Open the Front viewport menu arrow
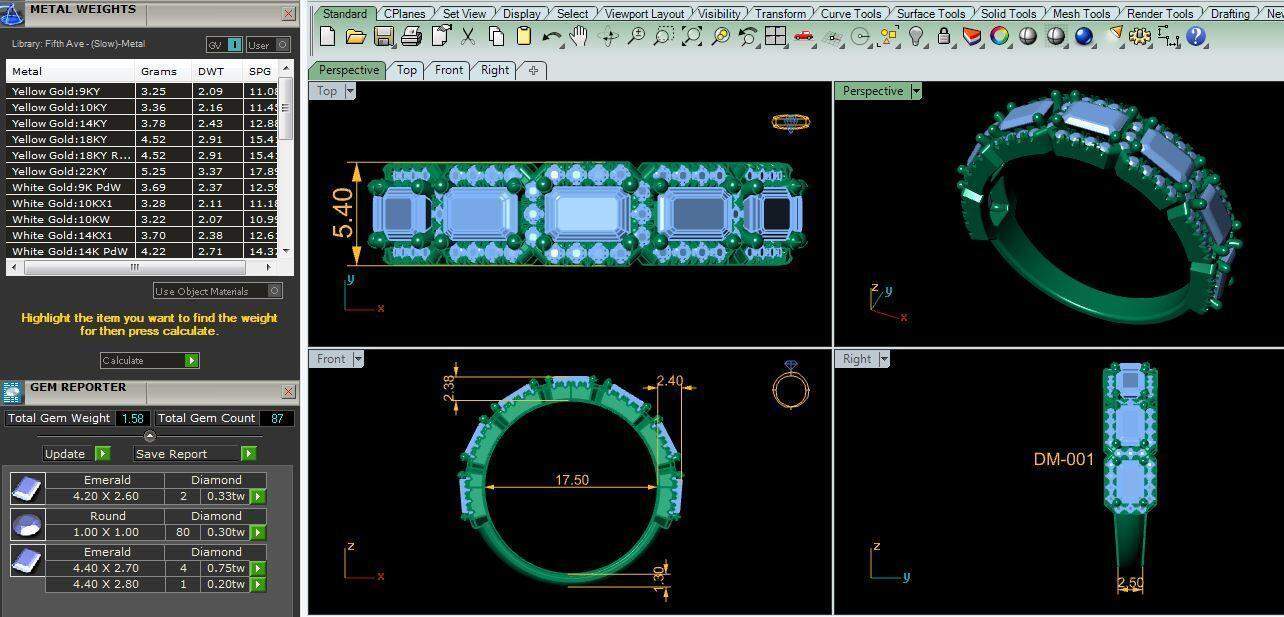Screen dimensions: 1284x617 tap(358, 359)
